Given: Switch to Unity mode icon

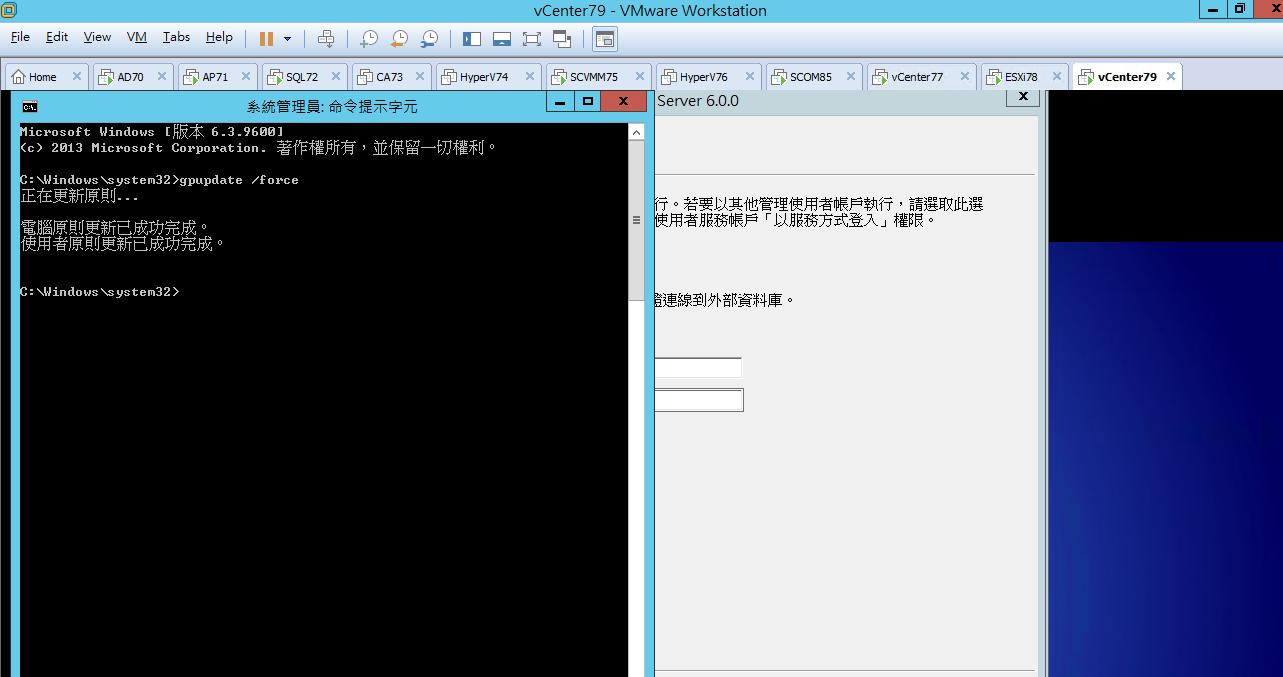Looking at the screenshot, I should 562,38.
